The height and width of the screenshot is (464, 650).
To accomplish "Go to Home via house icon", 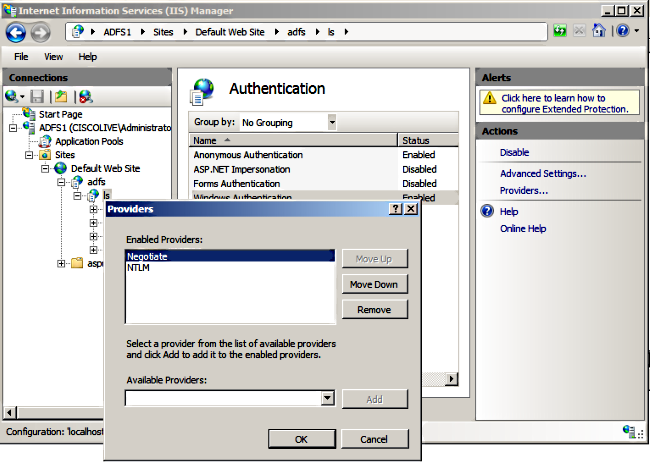I will (599, 30).
